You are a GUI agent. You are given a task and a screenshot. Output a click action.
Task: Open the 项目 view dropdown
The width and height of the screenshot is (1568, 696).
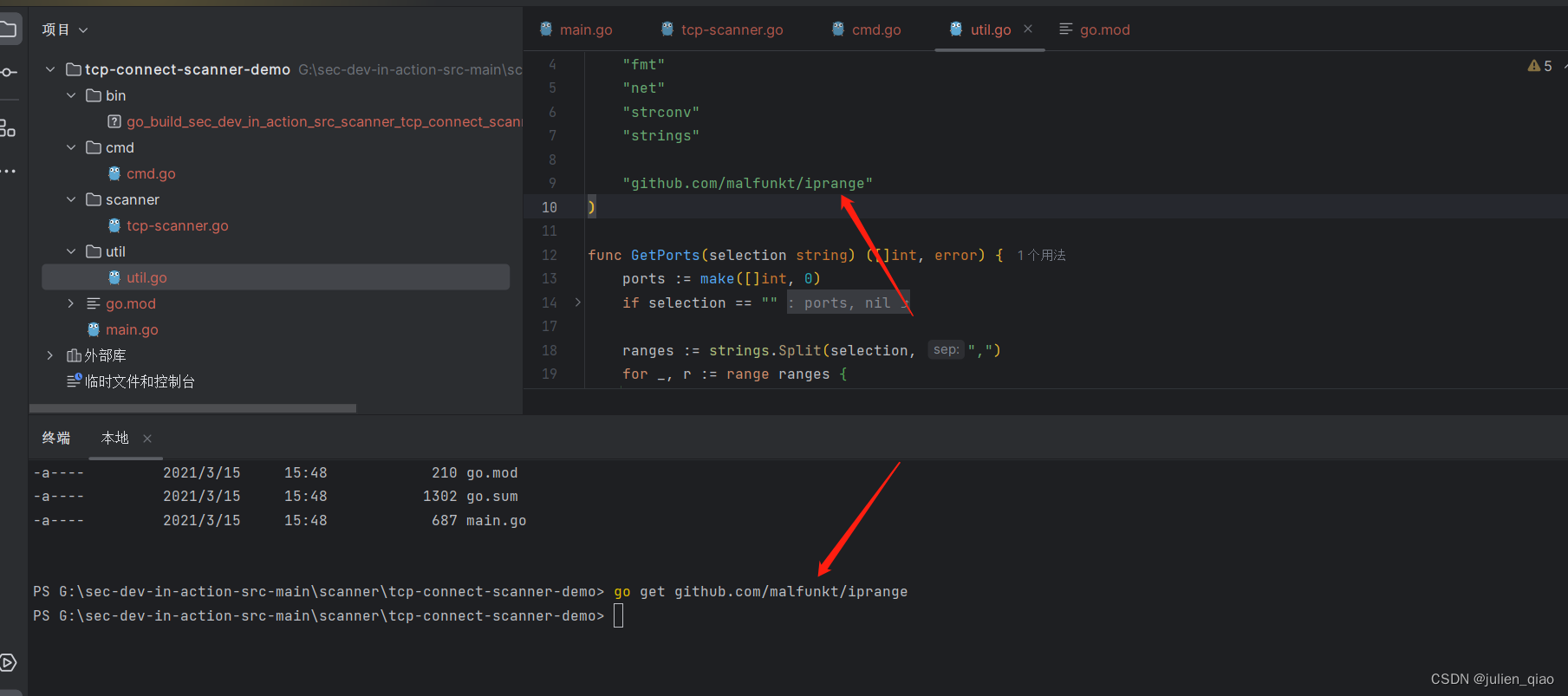(65, 29)
